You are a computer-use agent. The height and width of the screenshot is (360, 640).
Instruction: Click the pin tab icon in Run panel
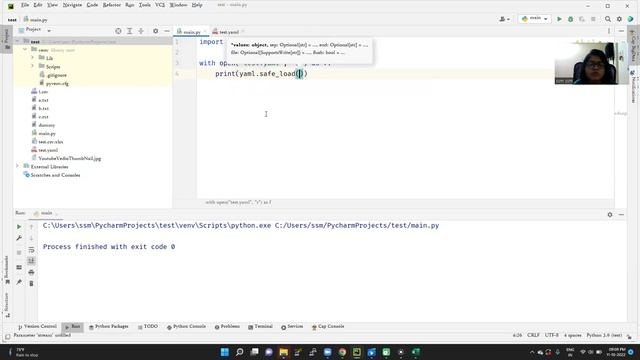[19, 282]
